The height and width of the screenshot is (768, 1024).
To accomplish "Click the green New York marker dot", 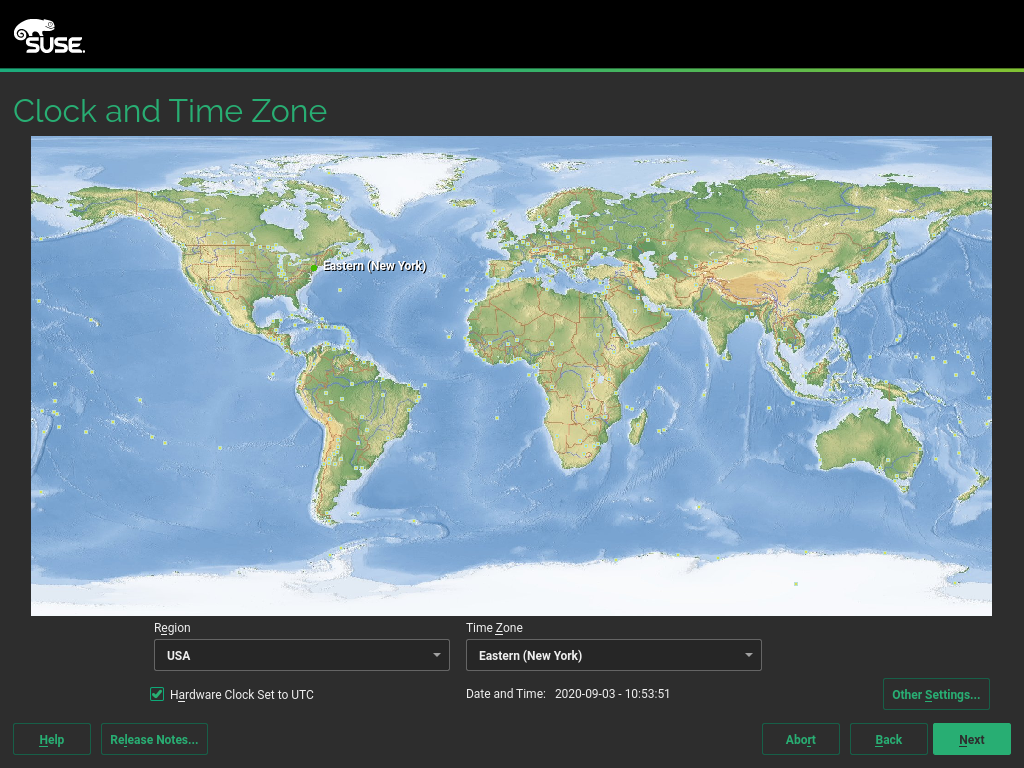I will click(x=314, y=268).
